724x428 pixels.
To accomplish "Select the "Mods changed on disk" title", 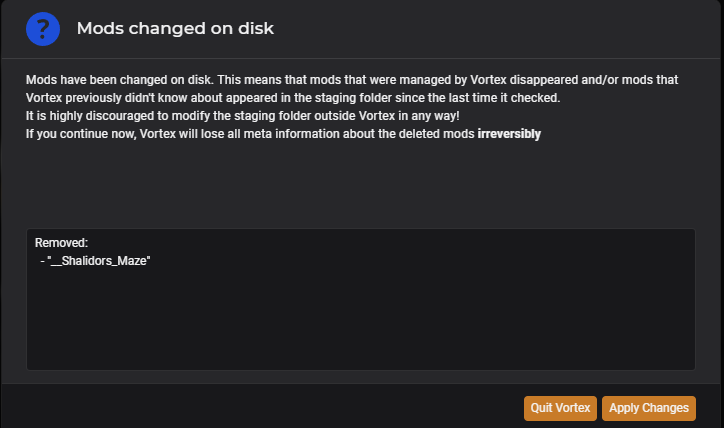I will click(x=175, y=29).
